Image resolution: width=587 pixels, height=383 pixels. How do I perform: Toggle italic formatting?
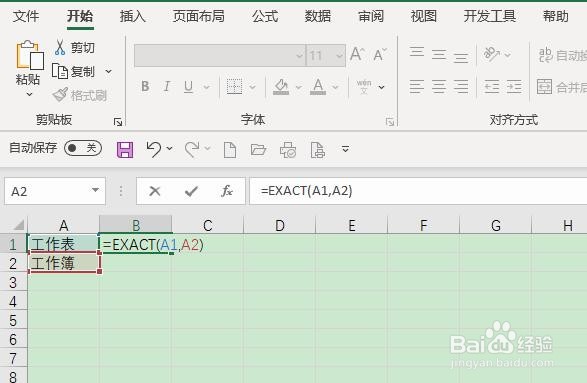click(x=167, y=86)
